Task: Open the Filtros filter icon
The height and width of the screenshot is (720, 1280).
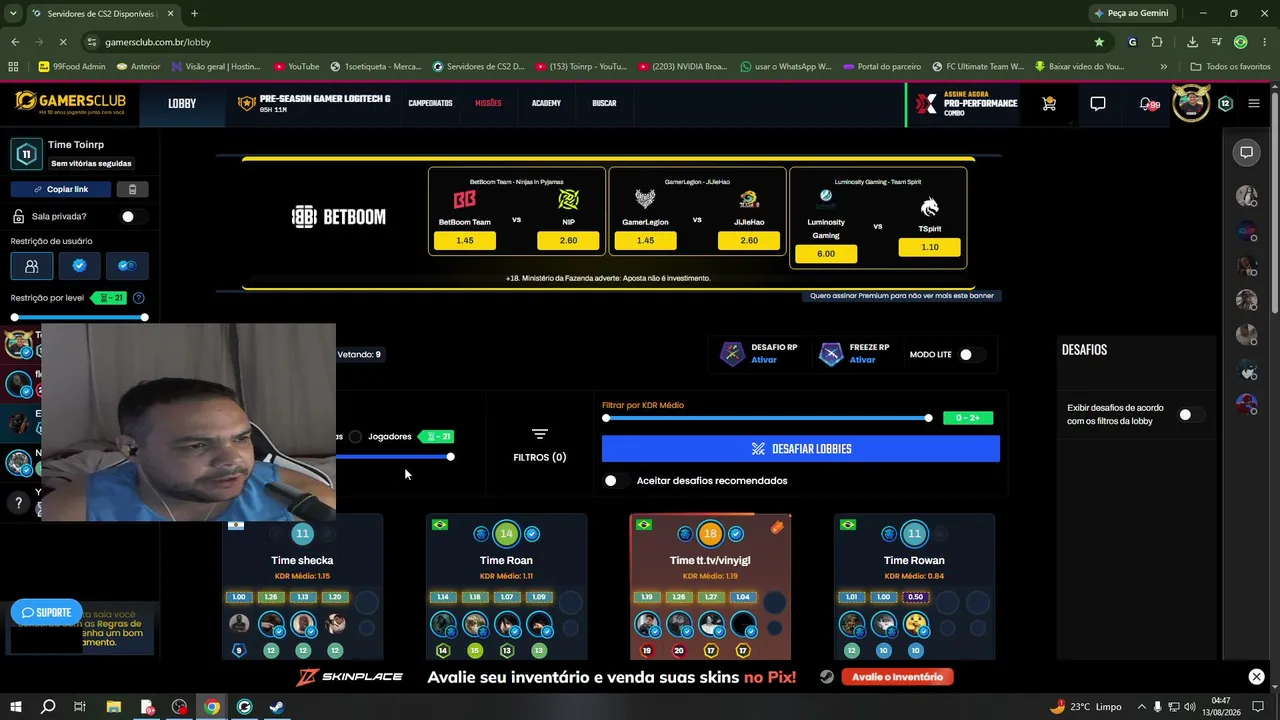Action: 540,434
